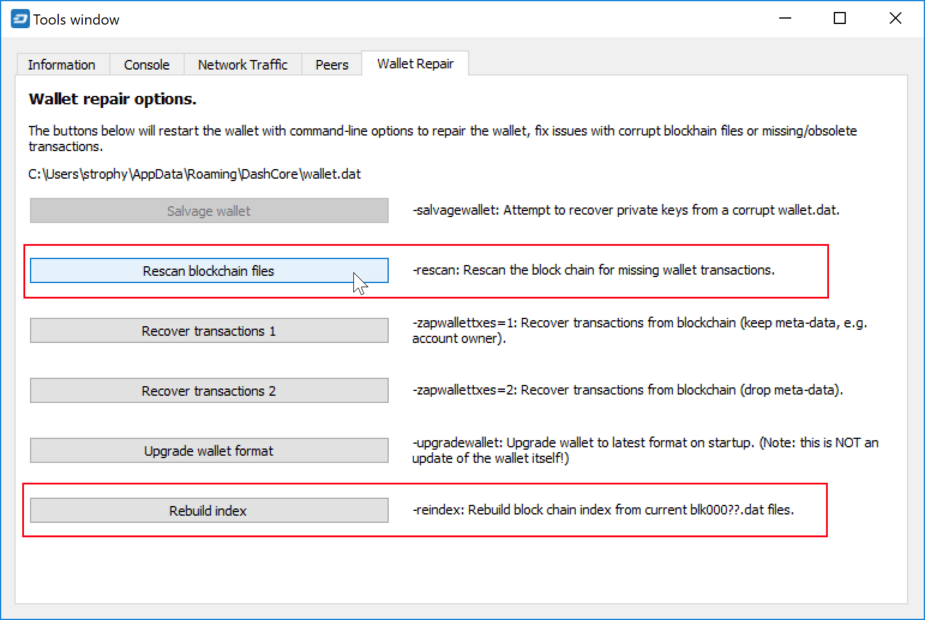Screen dimensions: 925x620
Task: Click the Recover transactions 1 button
Action: click(x=209, y=331)
